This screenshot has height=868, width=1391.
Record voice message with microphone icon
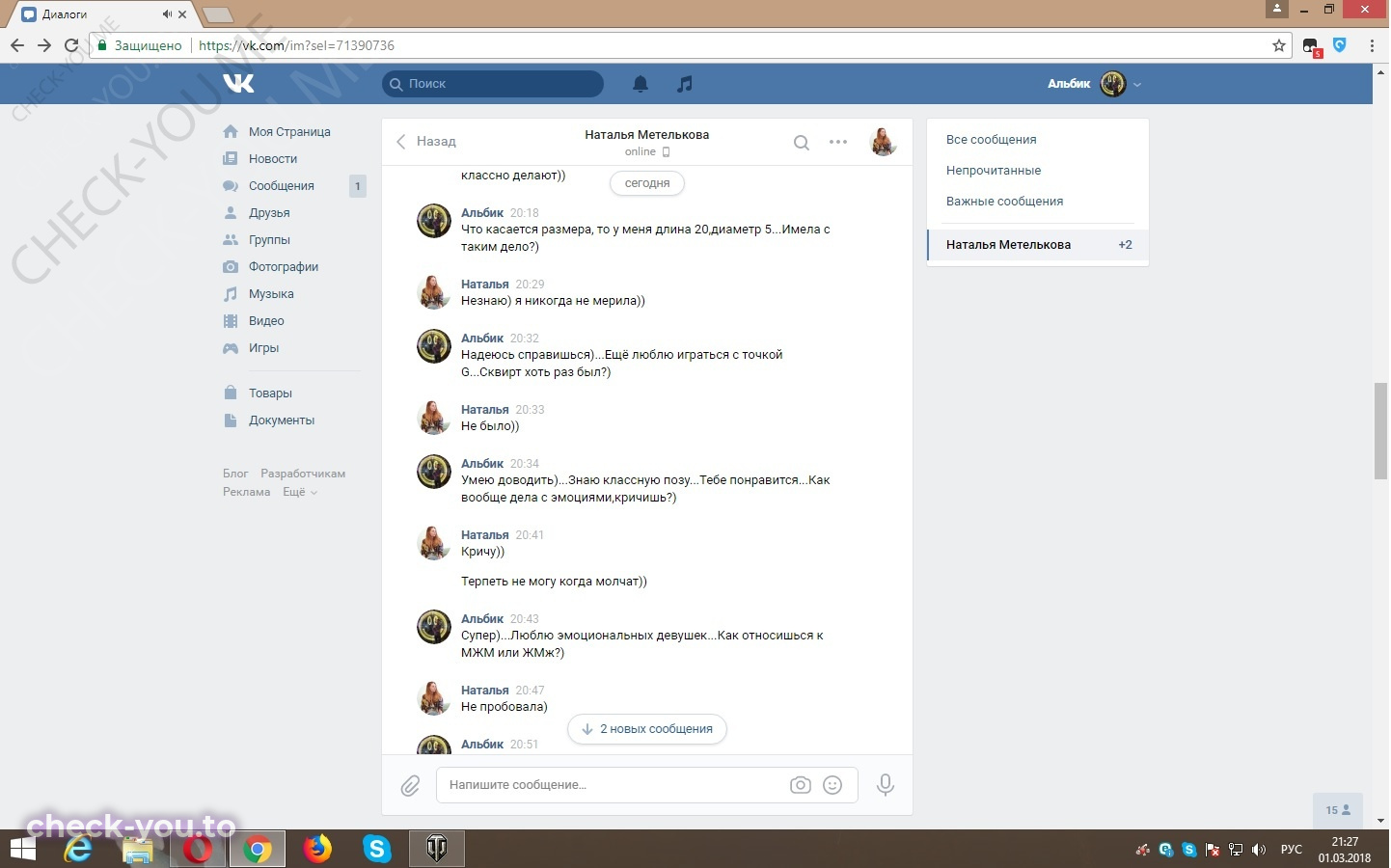885,785
